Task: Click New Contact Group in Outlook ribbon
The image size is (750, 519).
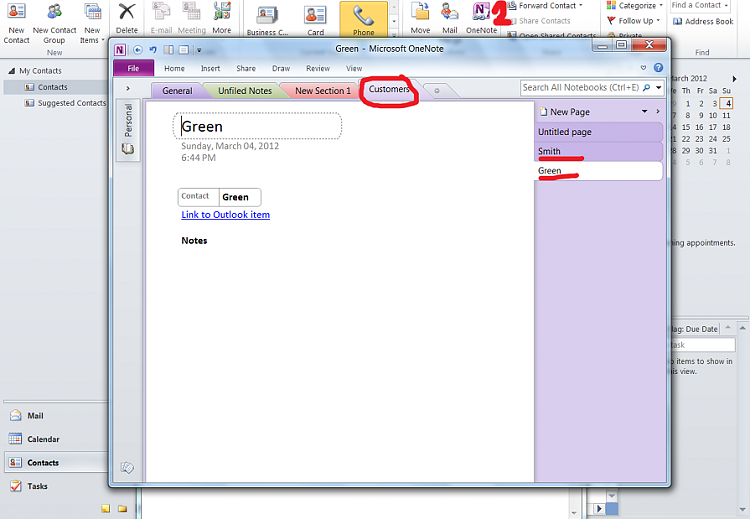Action: click(x=54, y=23)
